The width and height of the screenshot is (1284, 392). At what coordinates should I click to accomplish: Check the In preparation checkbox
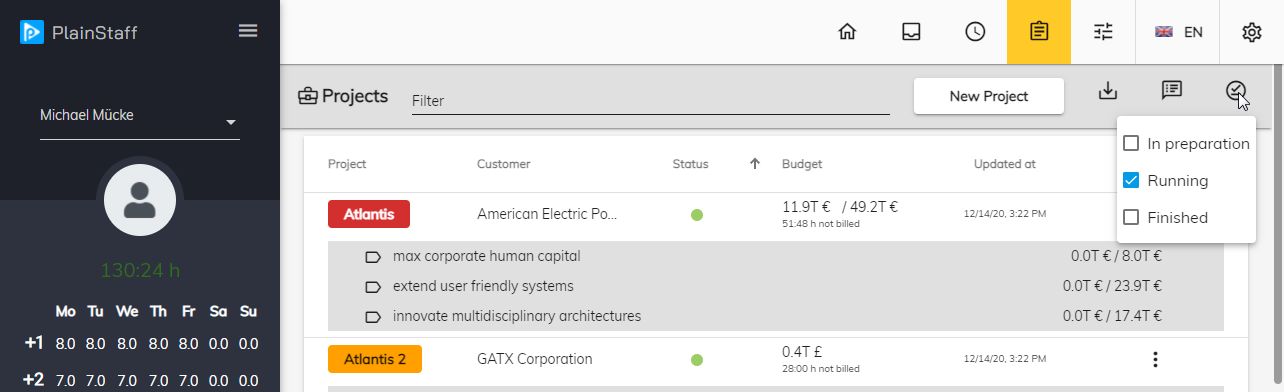(x=1131, y=144)
